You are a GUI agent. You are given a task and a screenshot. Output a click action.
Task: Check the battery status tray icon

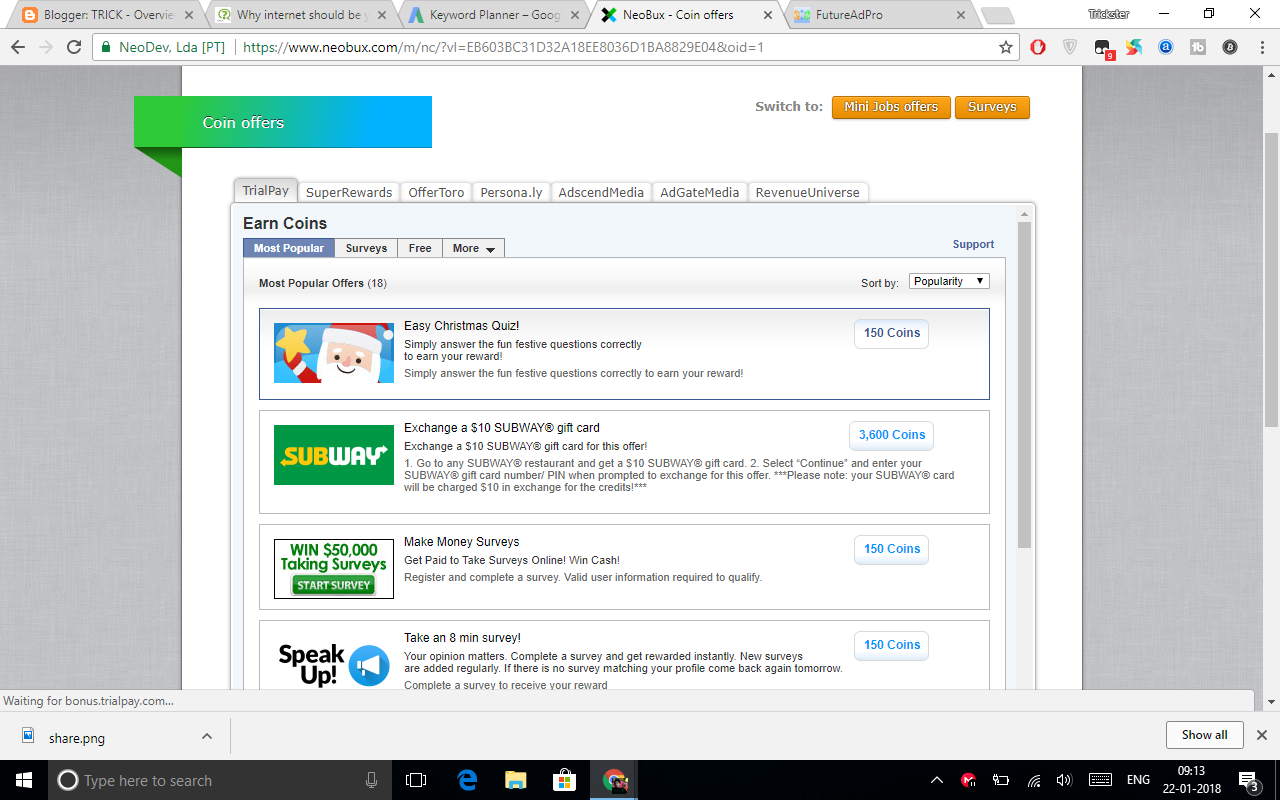point(1001,780)
